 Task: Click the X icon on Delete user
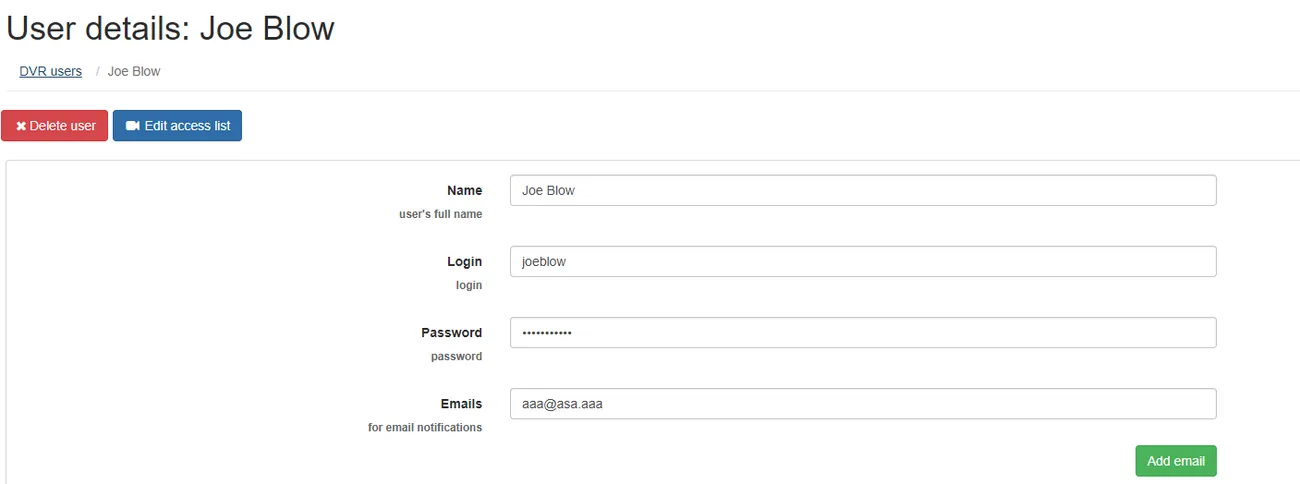tap(21, 126)
